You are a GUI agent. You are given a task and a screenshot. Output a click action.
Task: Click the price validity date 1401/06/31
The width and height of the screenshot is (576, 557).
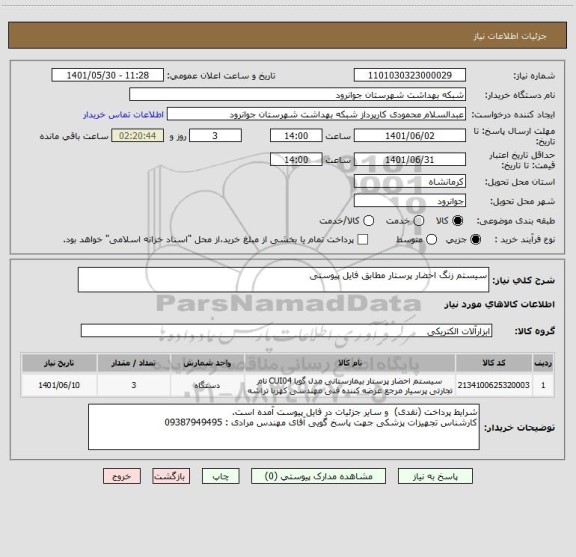click(x=410, y=159)
